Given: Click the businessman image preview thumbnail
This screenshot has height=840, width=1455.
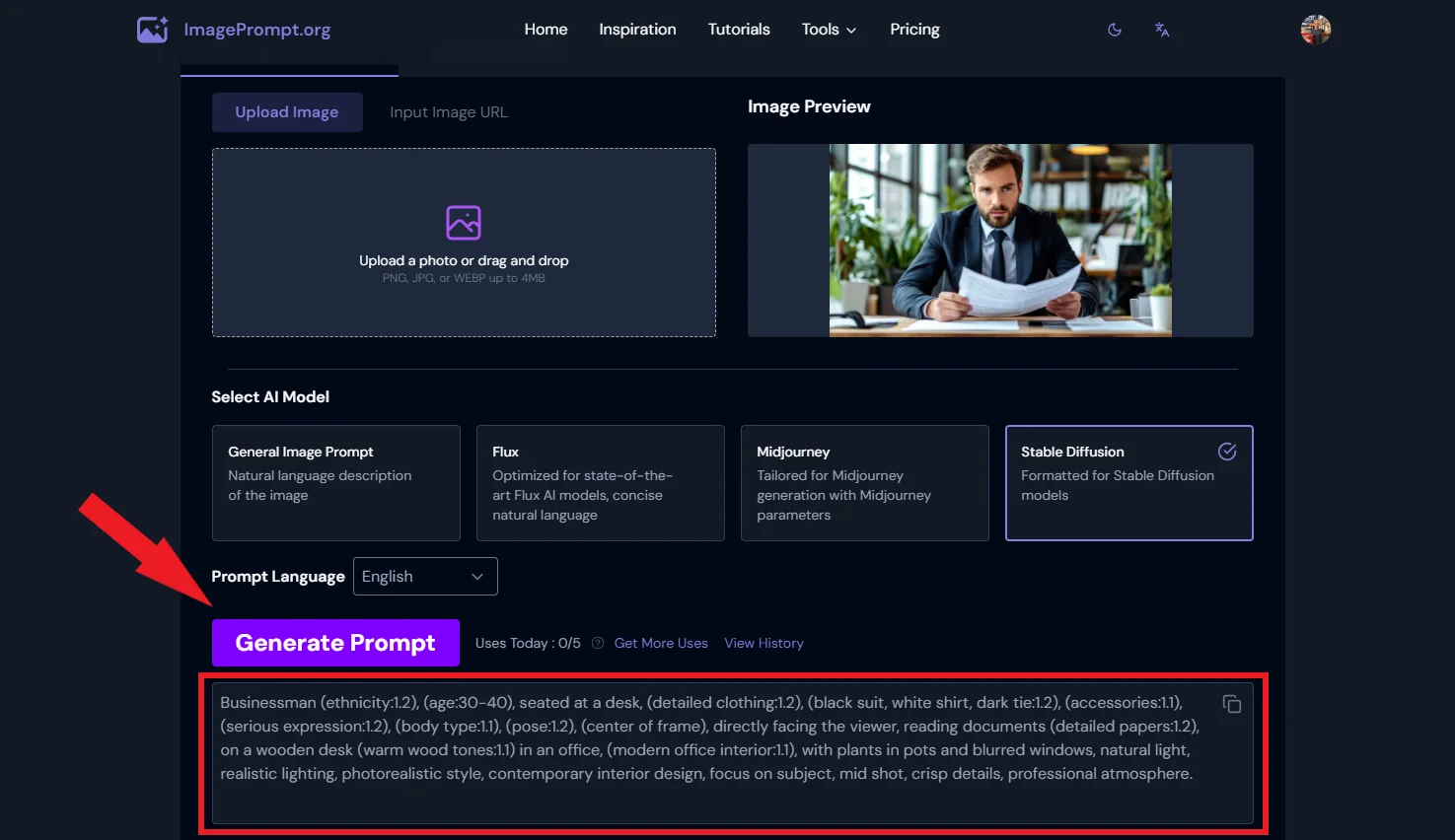Looking at the screenshot, I should click(1000, 241).
